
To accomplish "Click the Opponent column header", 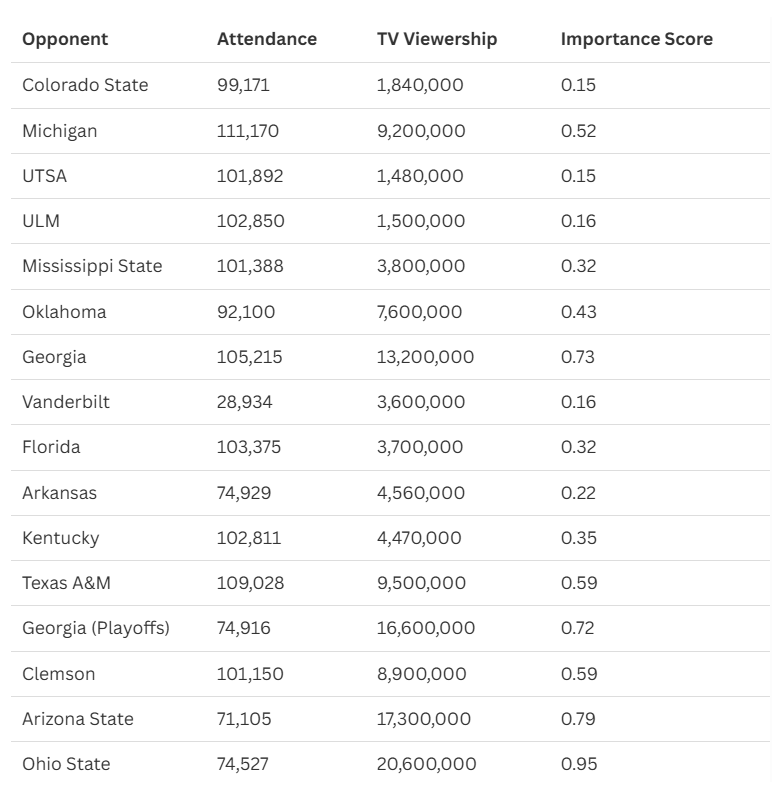I will click(65, 40).
